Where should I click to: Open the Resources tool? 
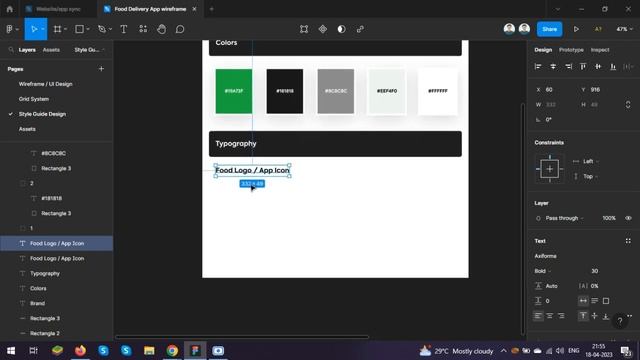(143, 29)
